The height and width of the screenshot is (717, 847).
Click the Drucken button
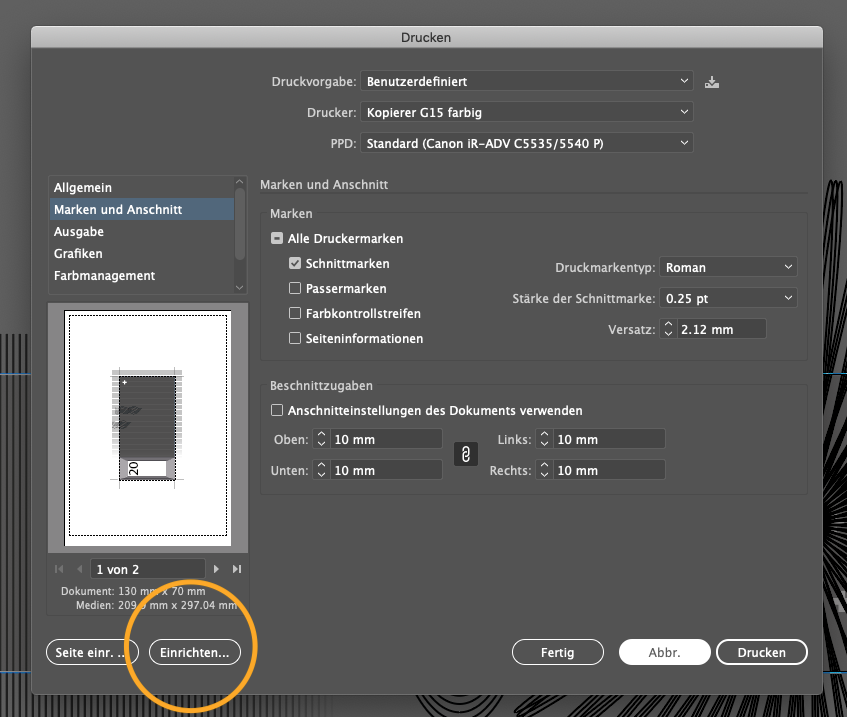pos(761,652)
